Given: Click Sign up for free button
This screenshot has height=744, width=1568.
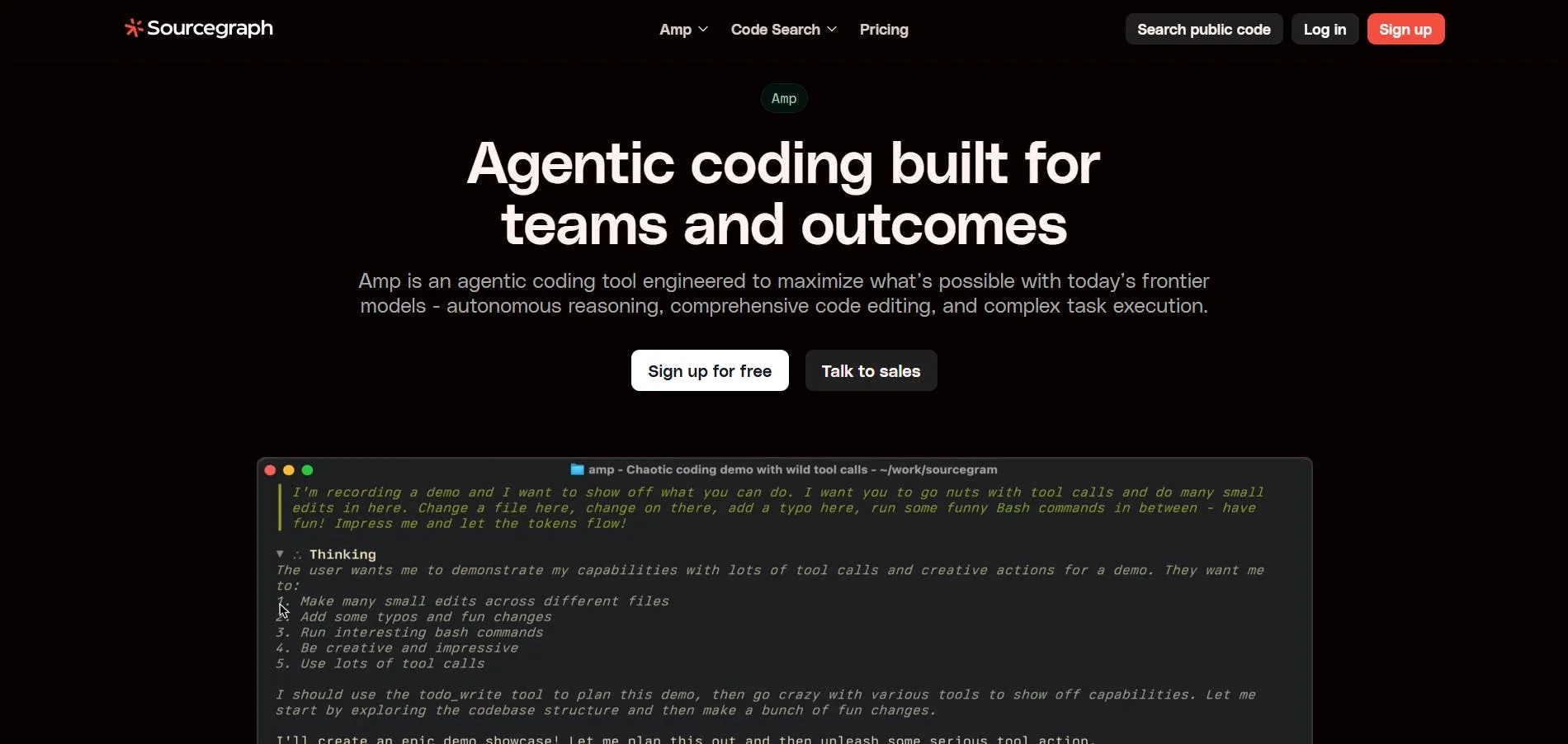Looking at the screenshot, I should coord(710,370).
